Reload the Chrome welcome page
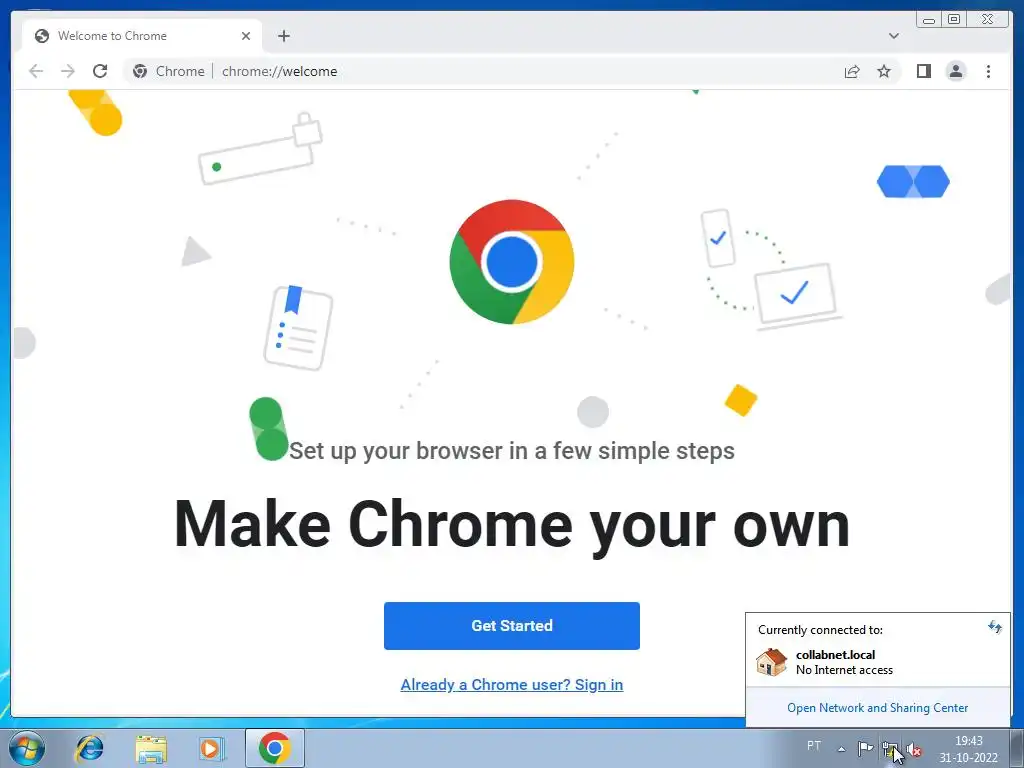This screenshot has width=1024, height=768. [x=100, y=71]
